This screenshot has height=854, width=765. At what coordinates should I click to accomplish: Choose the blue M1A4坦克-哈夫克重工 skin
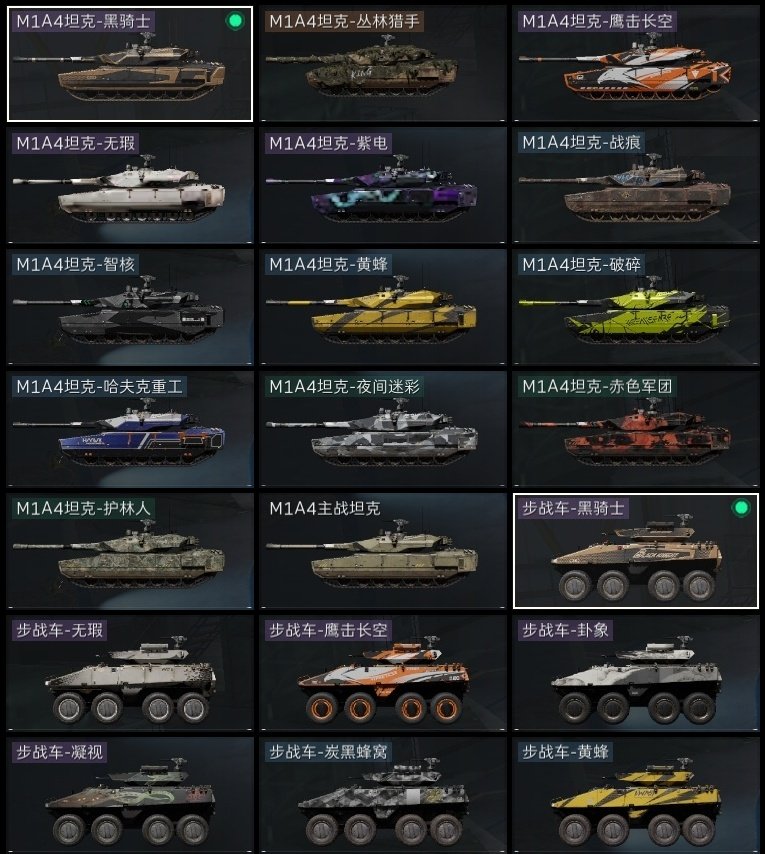130,429
